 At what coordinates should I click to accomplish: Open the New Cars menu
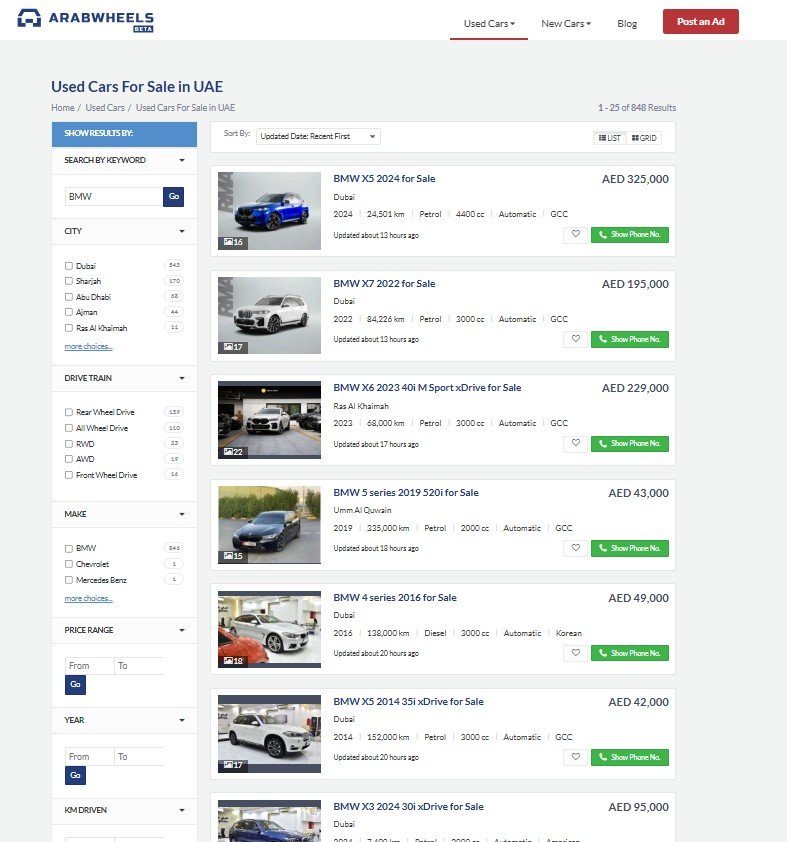tap(566, 24)
